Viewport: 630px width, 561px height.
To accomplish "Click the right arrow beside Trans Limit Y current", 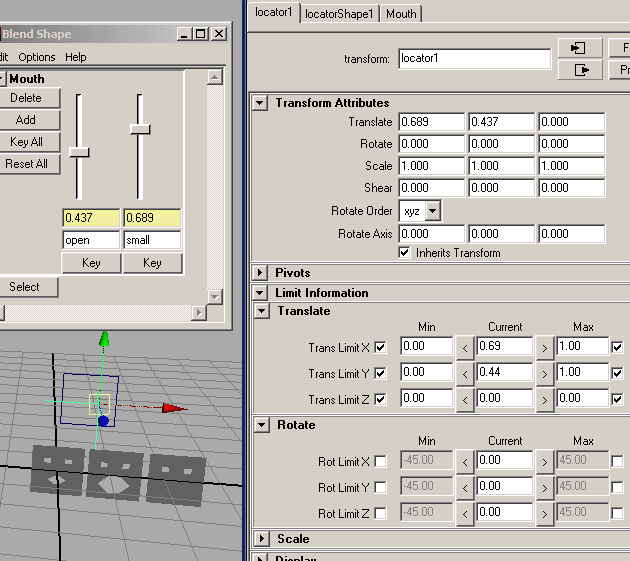I will (x=544, y=374).
